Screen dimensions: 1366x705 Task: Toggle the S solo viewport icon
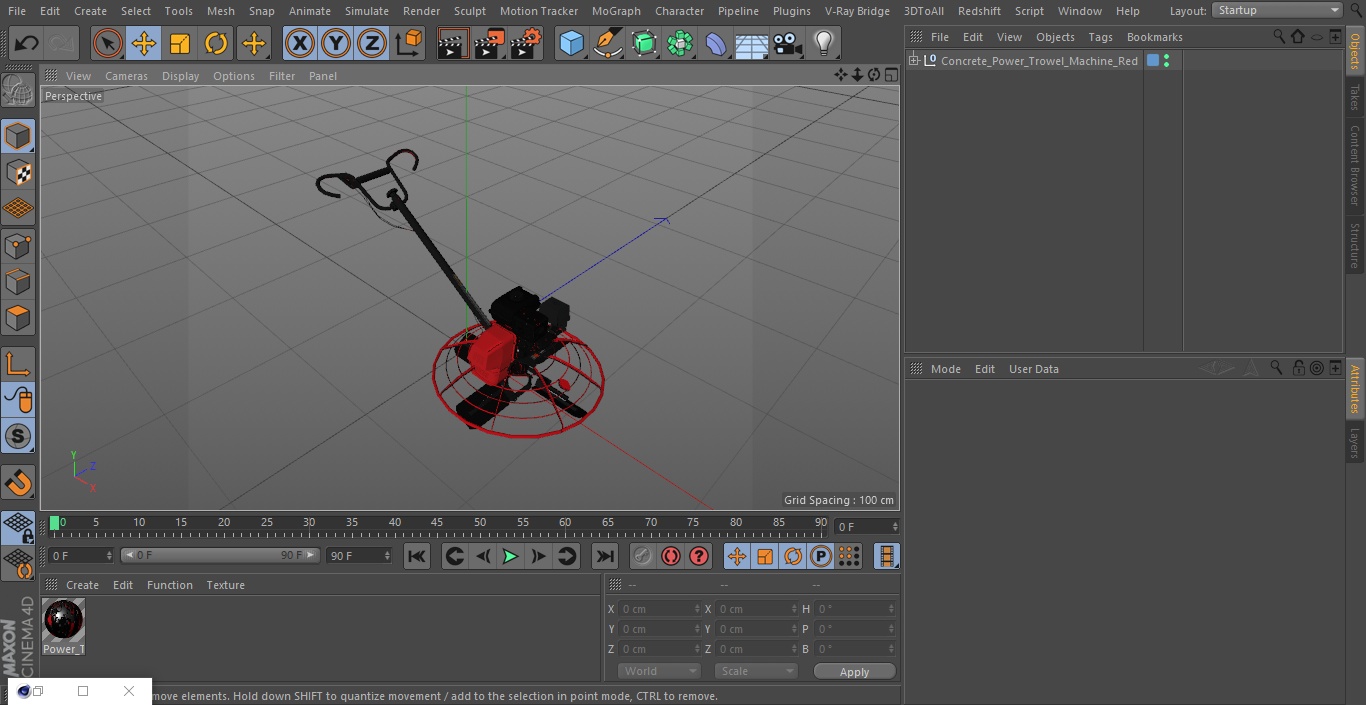pos(18,436)
